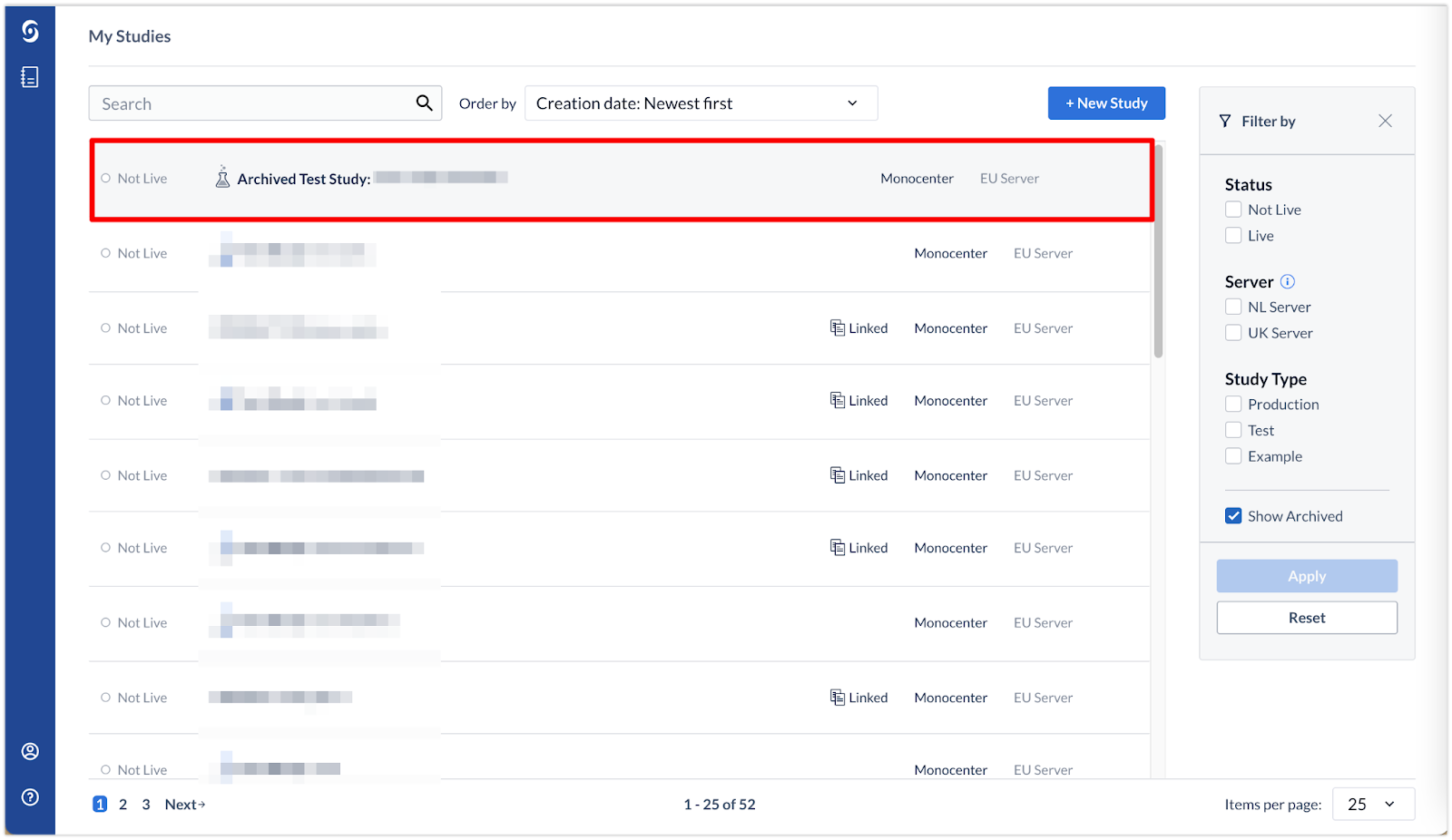The width and height of the screenshot is (1452, 840).
Task: Click the flask icon of Archived Test Study
Action: pos(222,177)
